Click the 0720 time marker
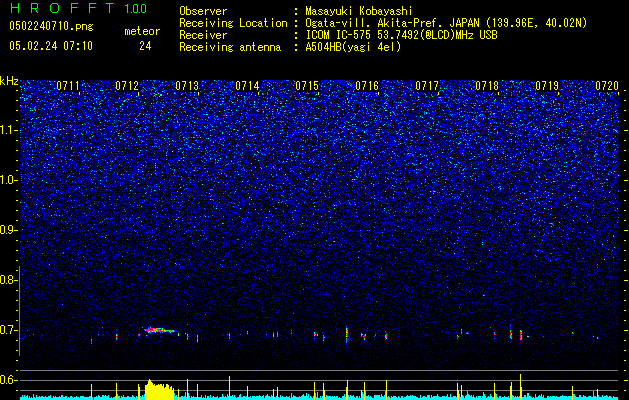629x400 pixels. (x=607, y=86)
